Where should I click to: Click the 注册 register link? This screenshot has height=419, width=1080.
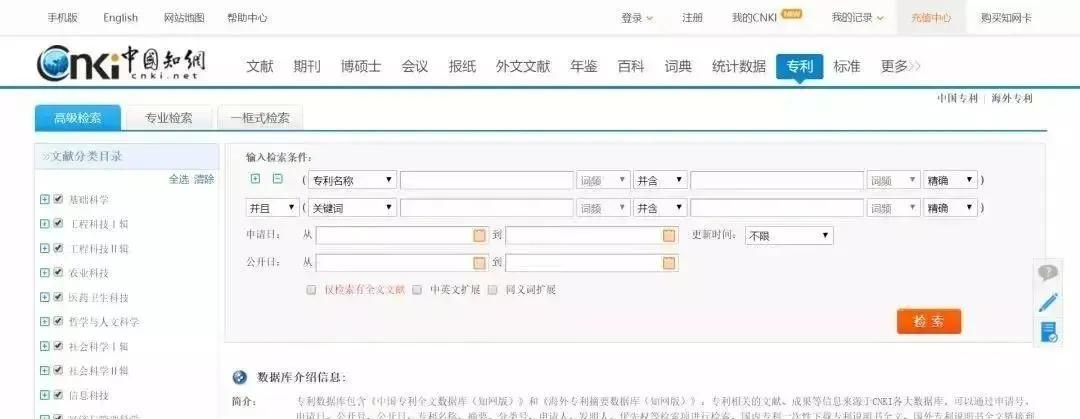point(692,18)
